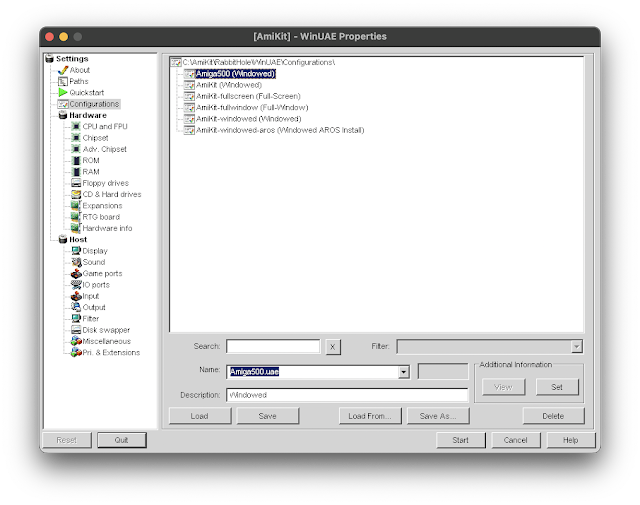Collapse the Hardware tree section
The height and width of the screenshot is (505, 640).
[62, 116]
